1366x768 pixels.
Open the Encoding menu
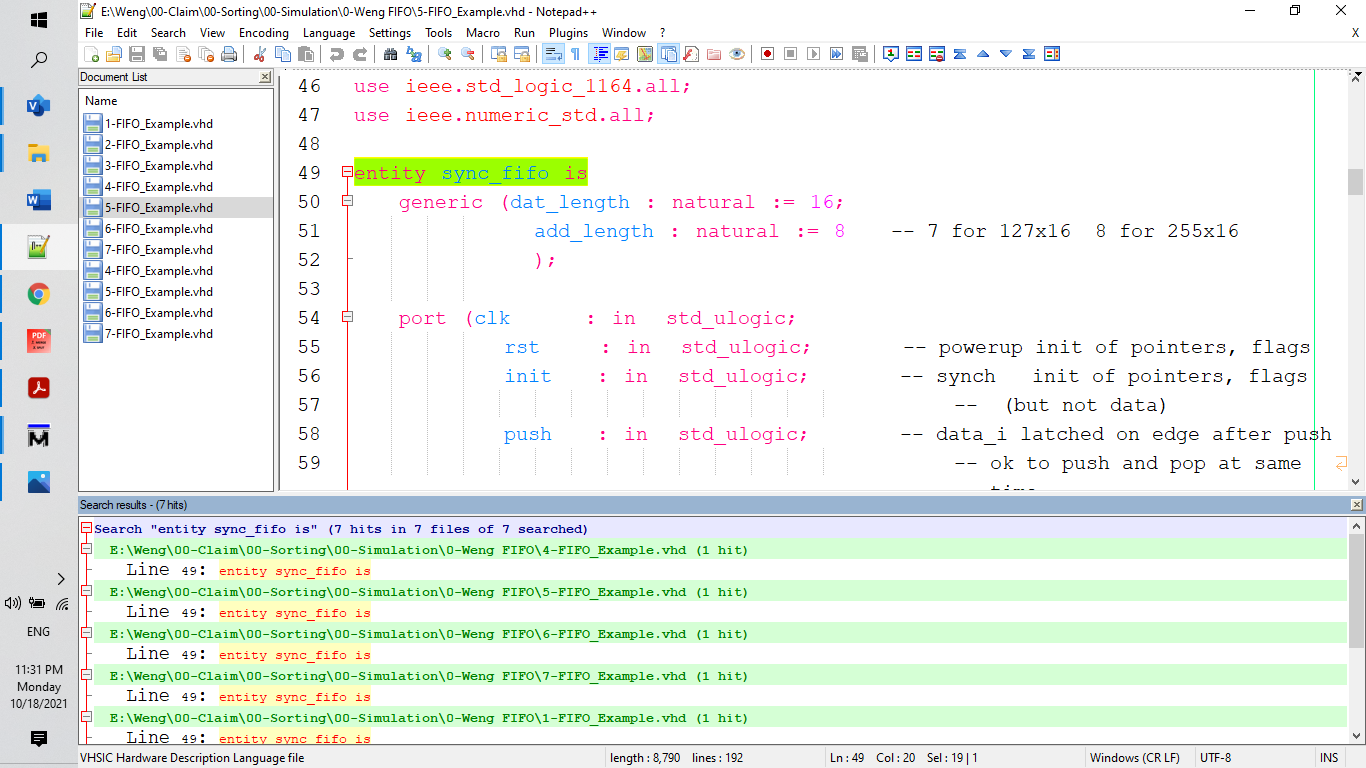(x=264, y=33)
